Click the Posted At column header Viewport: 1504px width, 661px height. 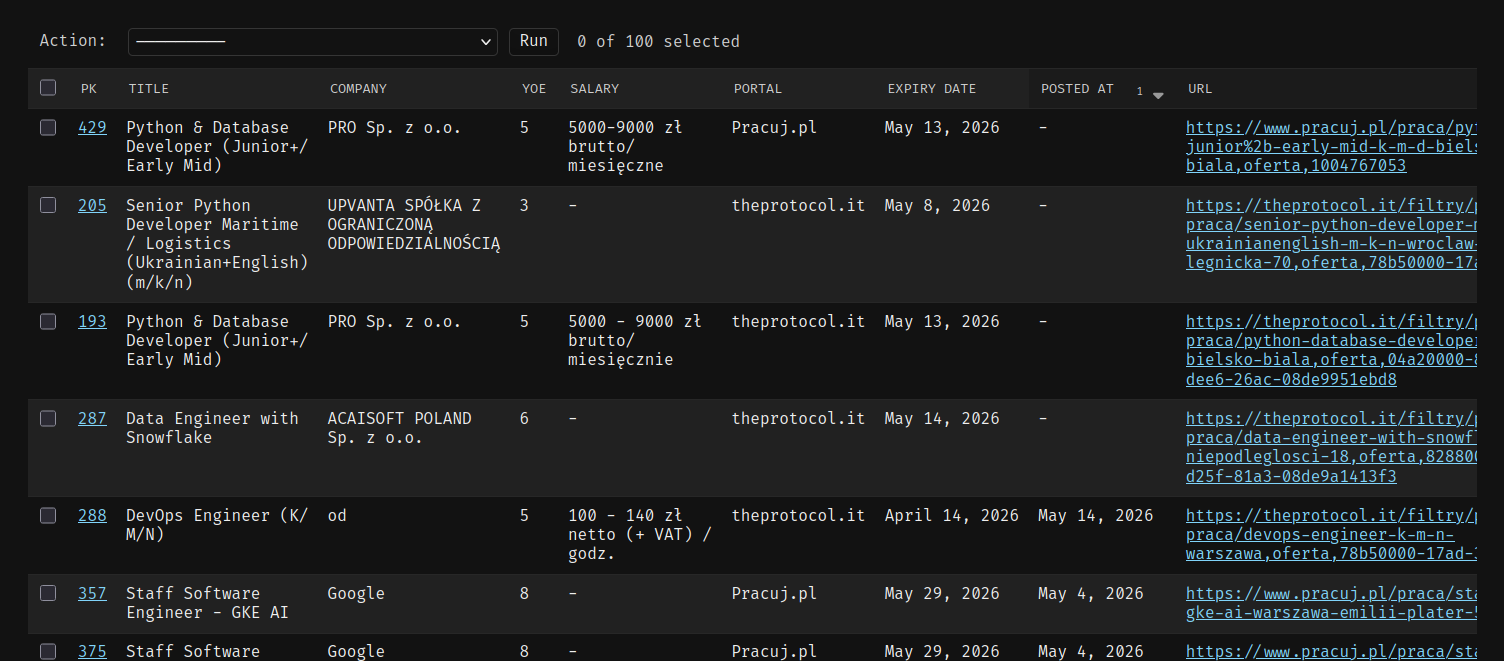[x=1077, y=89]
